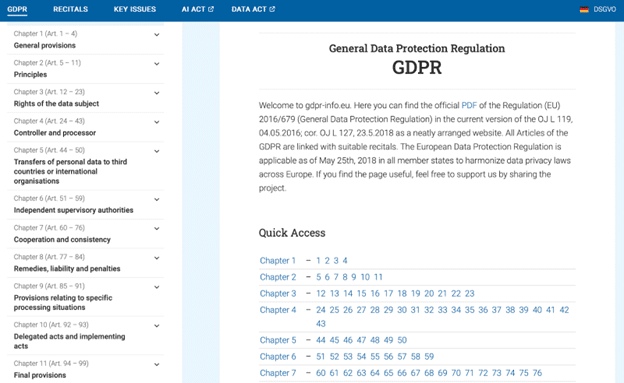624x383 pixels.
Task: Select Remedies, liability and penalties
Action: tap(67, 268)
